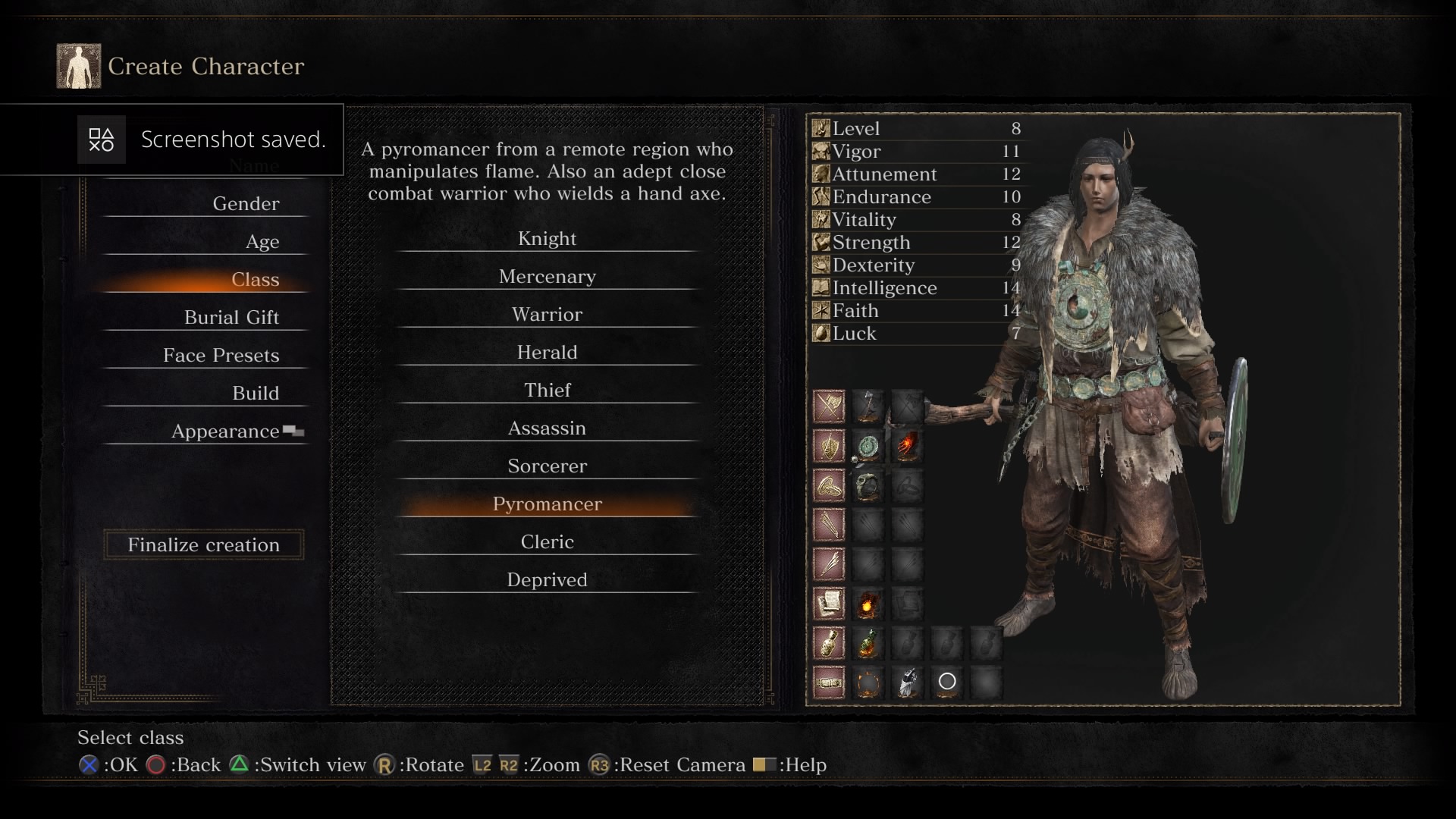
Task: Click the Finalize creation button
Action: pos(204,544)
